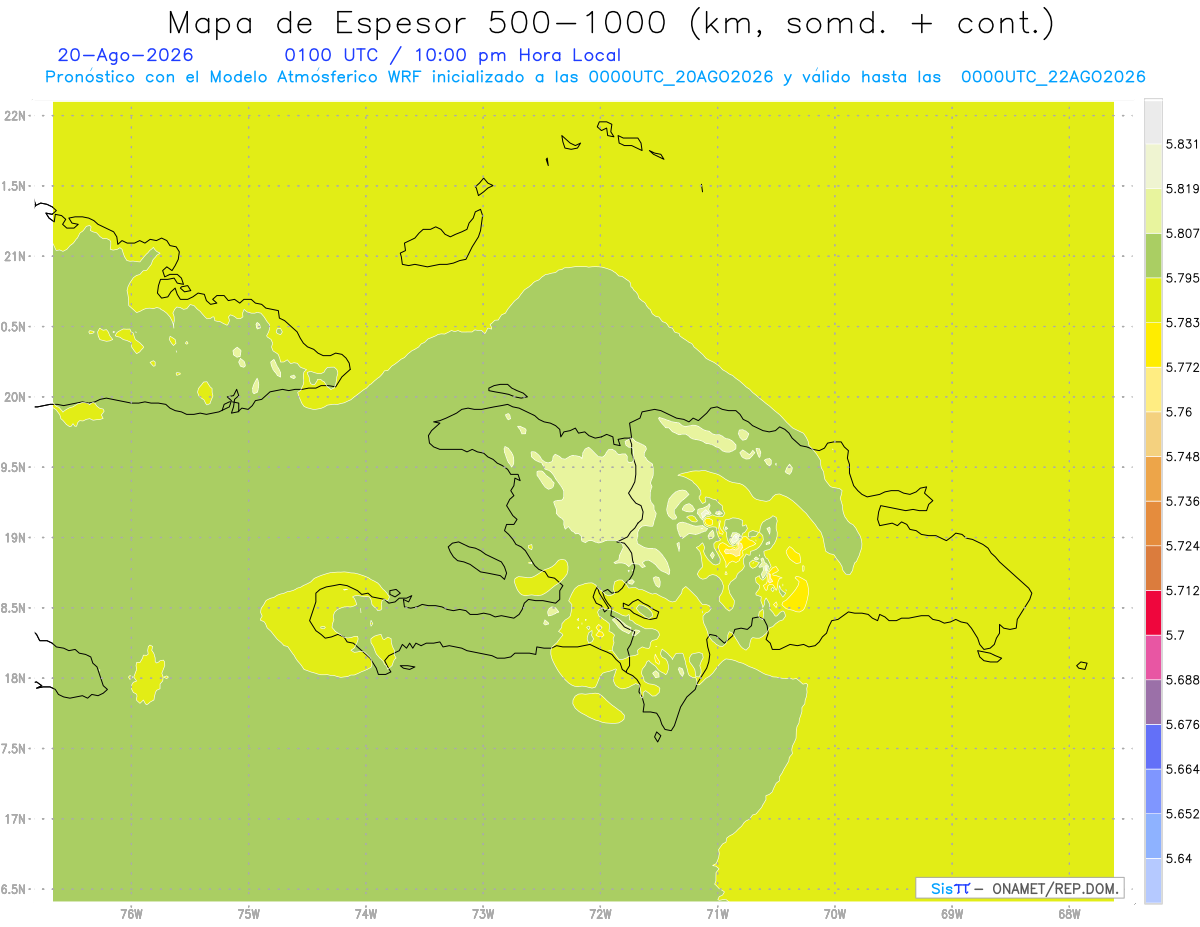This screenshot has height=927, width=1200.
Task: Click the latitude label "19N"
Action: pyautogui.click(x=15, y=538)
